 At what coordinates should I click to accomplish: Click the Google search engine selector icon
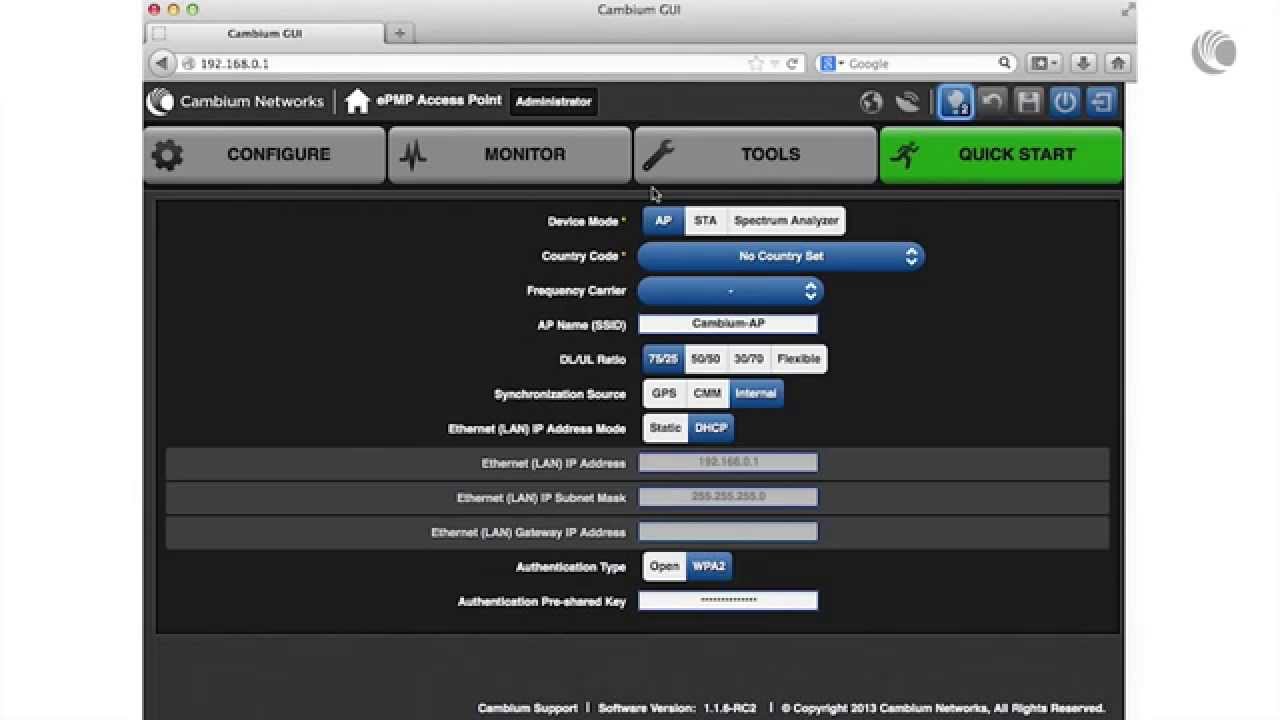(x=832, y=63)
